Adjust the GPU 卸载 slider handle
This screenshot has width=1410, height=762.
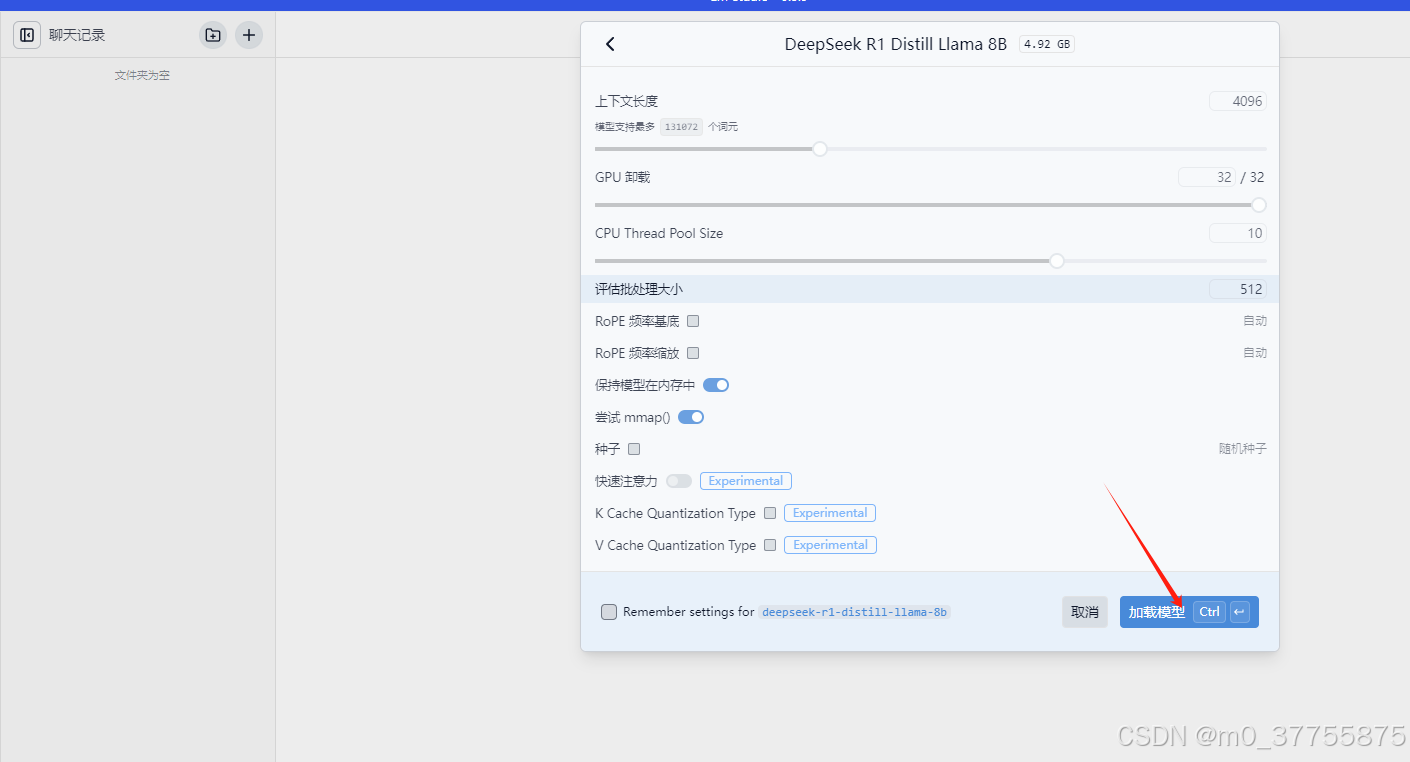(x=1259, y=205)
